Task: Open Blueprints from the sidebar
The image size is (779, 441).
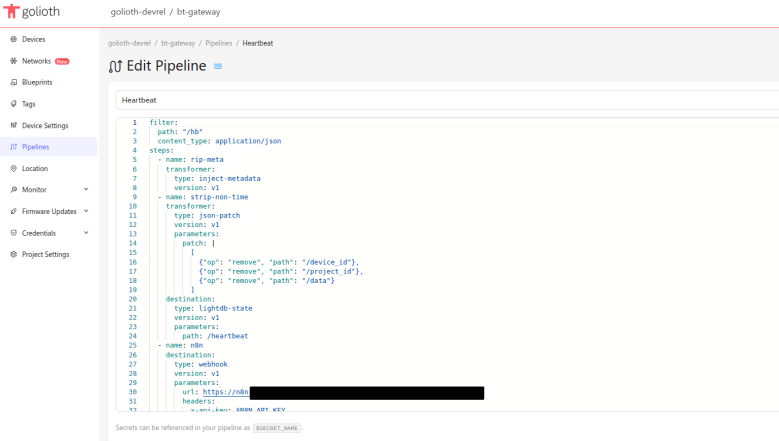Action: [x=37, y=82]
